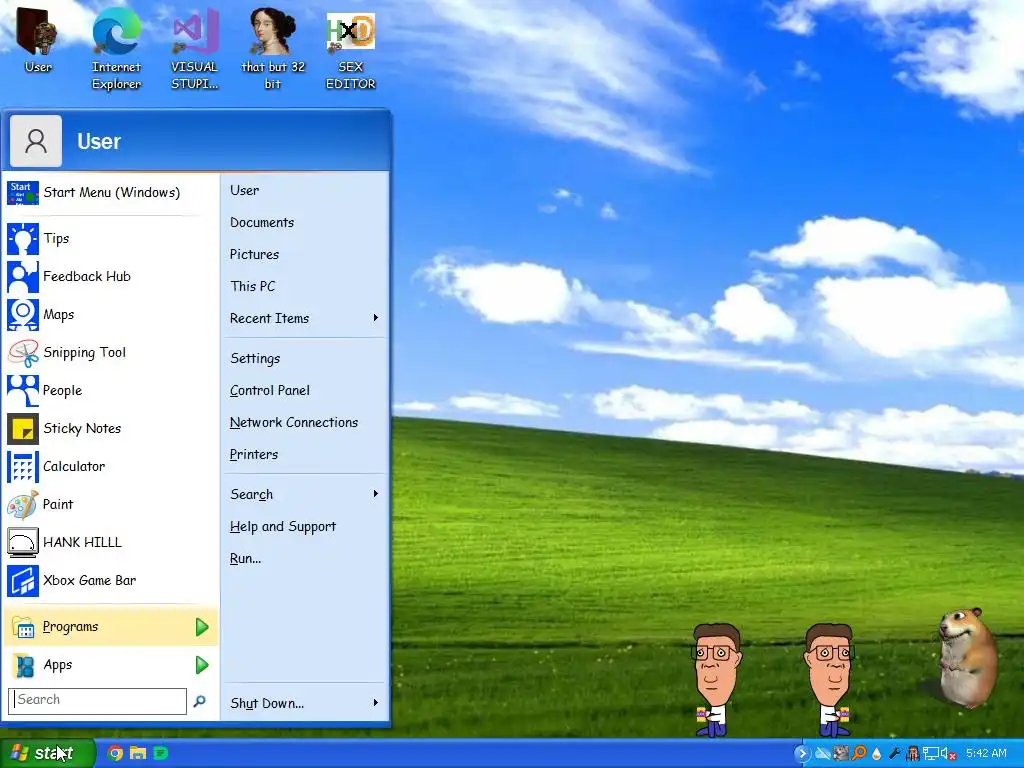Launch the HxD hex editor desktop shortcut
1024x768 pixels.
click(x=351, y=49)
